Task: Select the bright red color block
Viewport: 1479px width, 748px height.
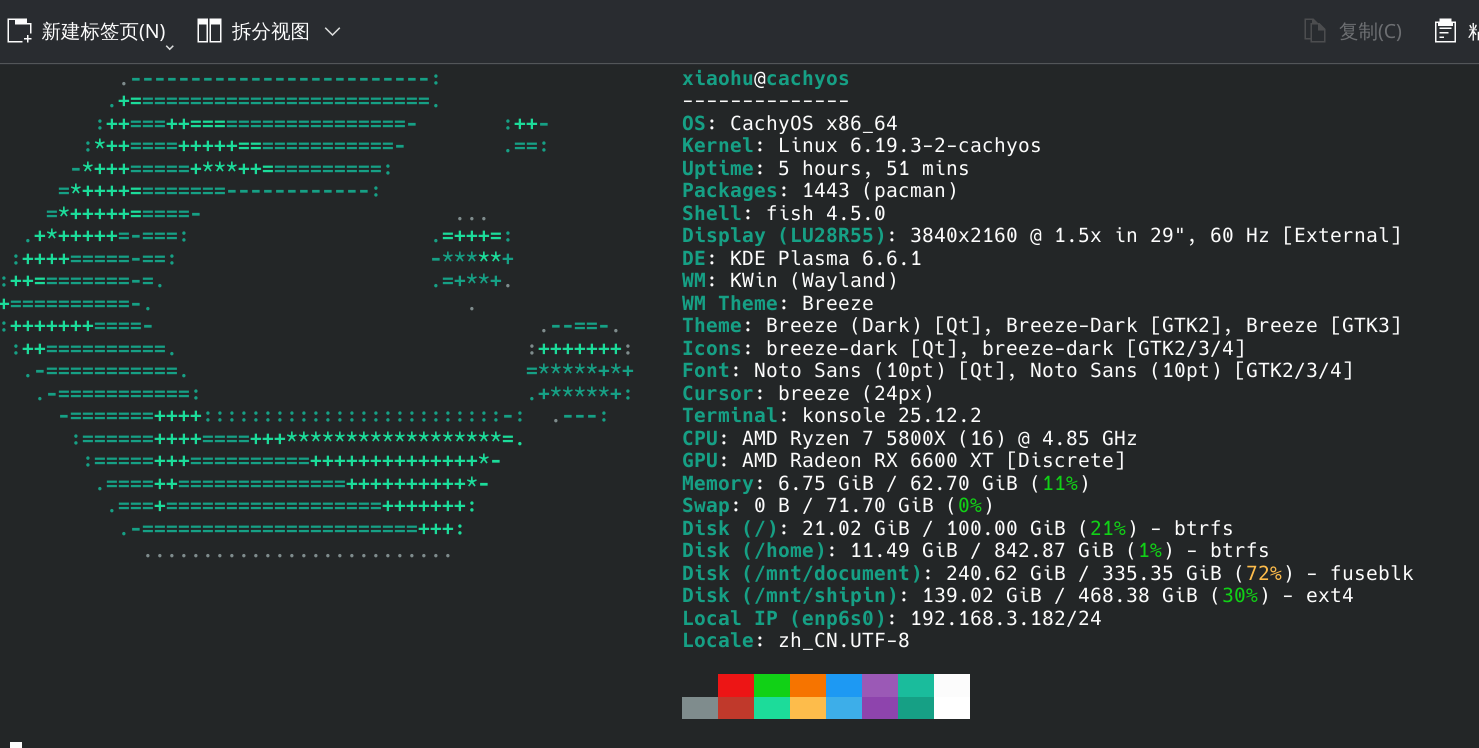Action: tap(736, 685)
